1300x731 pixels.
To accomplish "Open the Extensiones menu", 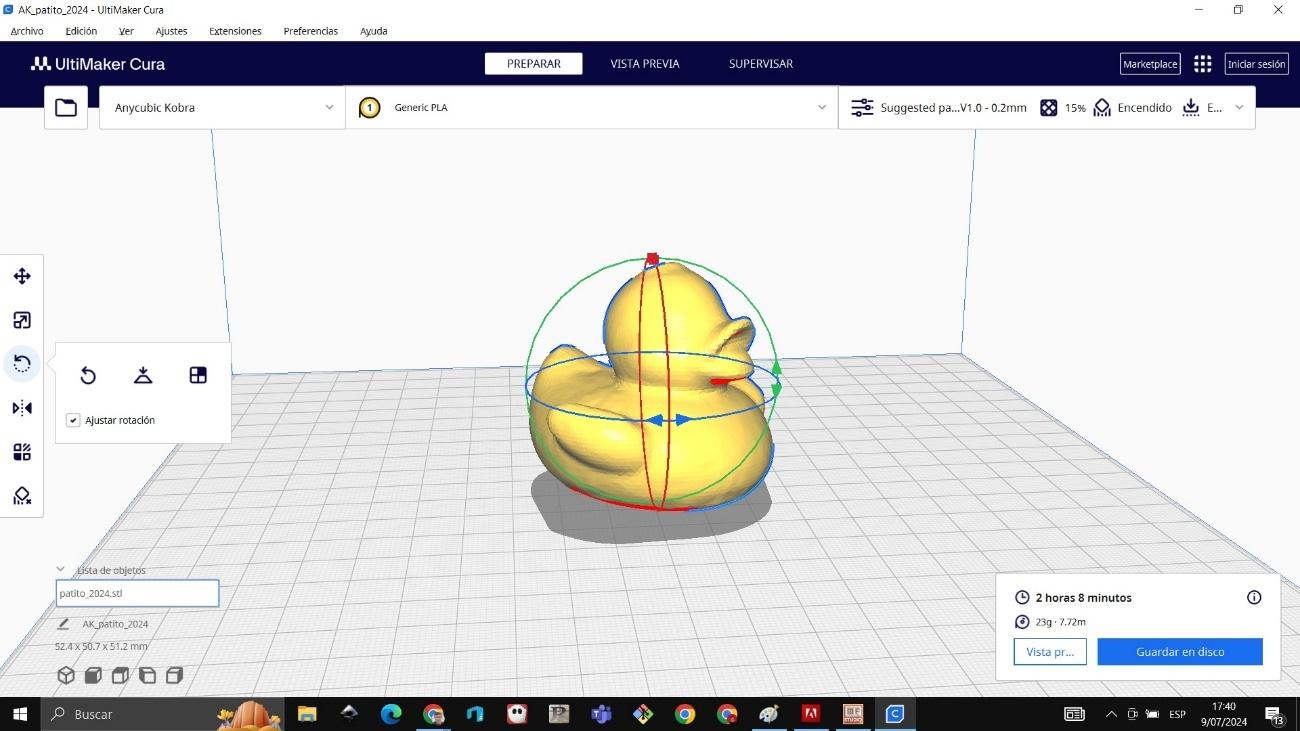I will pos(235,31).
